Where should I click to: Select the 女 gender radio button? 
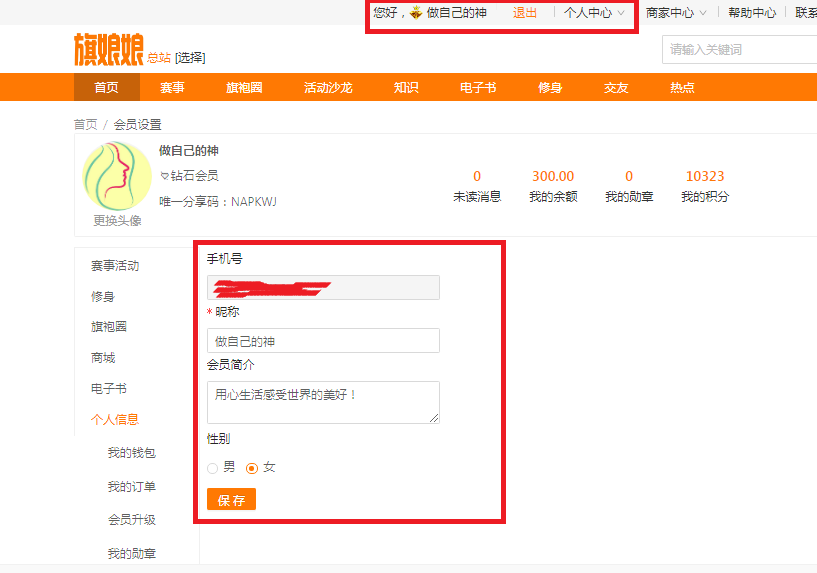pyautogui.click(x=252, y=468)
